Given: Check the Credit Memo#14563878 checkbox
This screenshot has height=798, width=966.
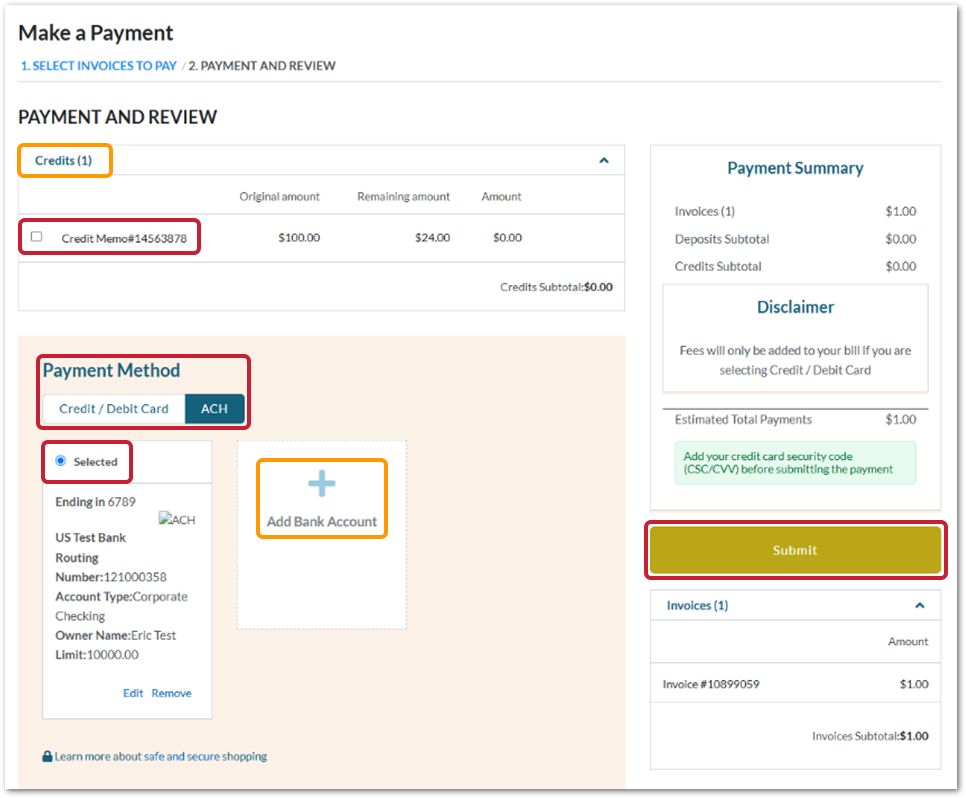Looking at the screenshot, I should (x=37, y=236).
